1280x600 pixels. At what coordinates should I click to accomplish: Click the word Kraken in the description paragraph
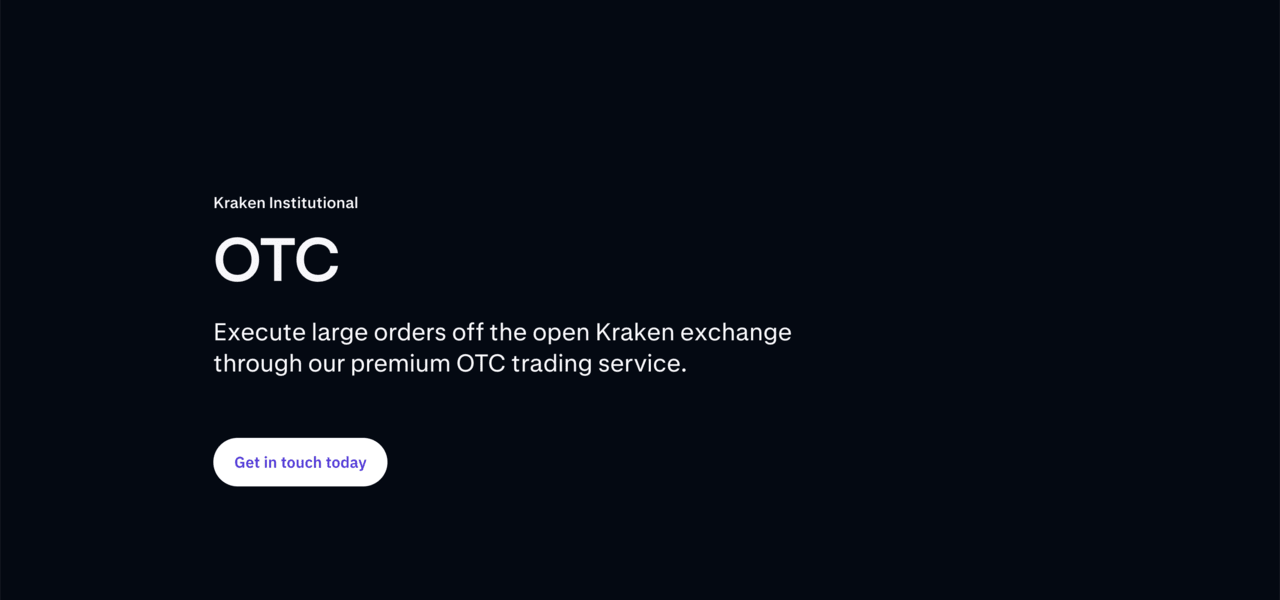click(x=634, y=332)
